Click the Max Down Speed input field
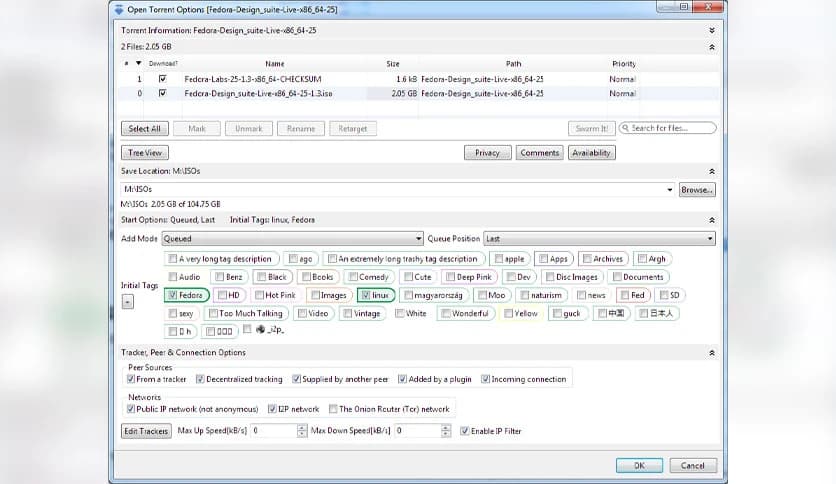The width and height of the screenshot is (836, 484). point(417,431)
